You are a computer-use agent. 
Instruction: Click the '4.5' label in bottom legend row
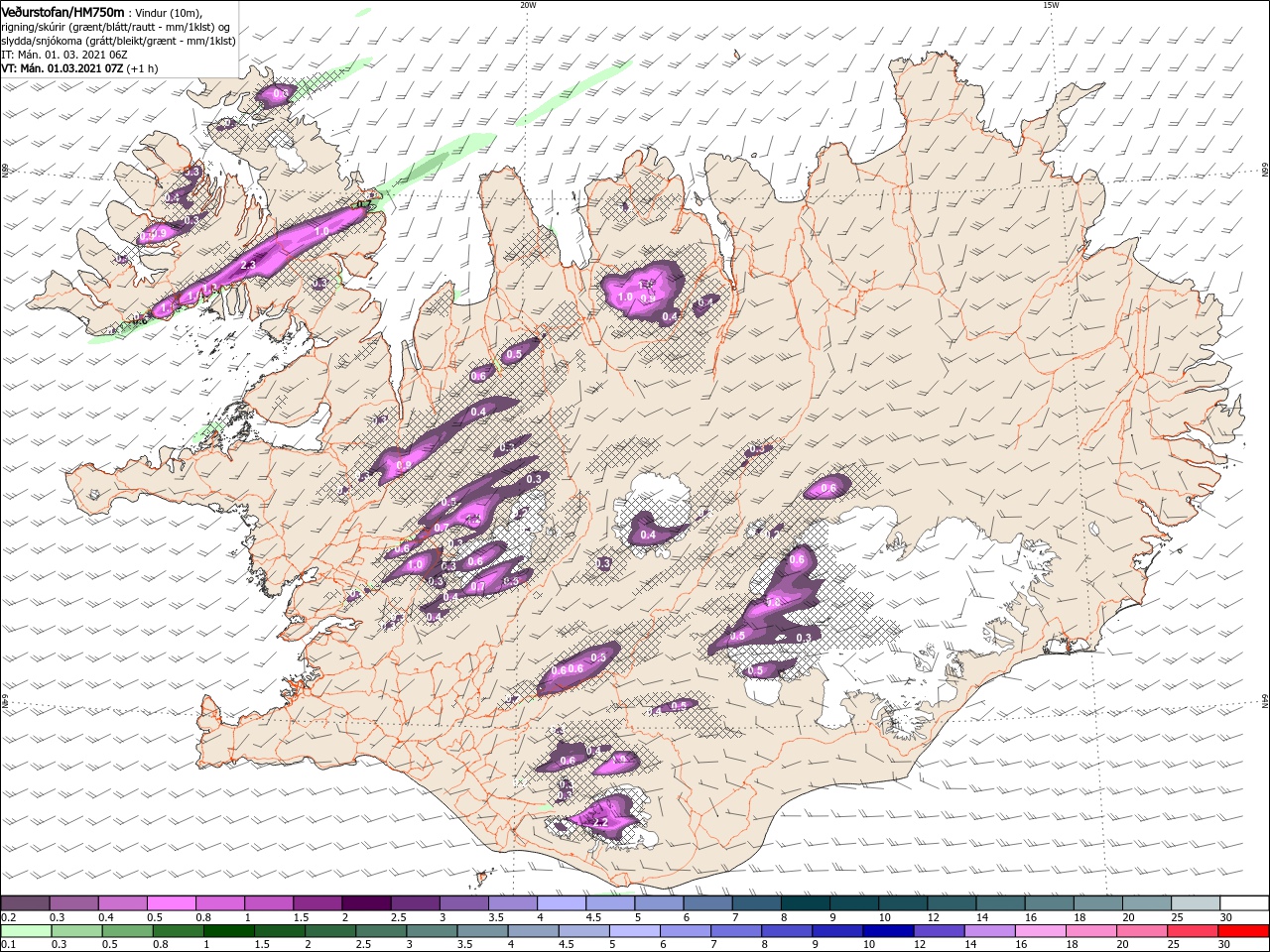coord(566,944)
